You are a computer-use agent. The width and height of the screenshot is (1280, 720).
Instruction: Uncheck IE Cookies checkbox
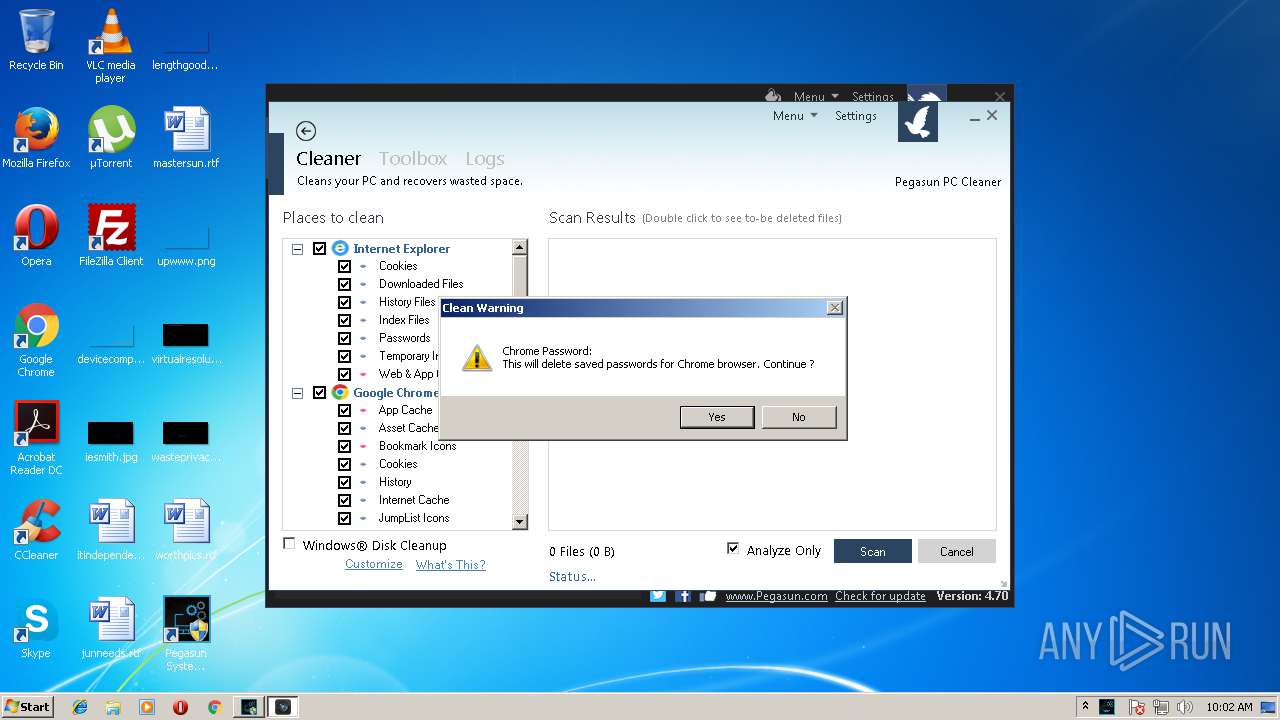tap(344, 267)
